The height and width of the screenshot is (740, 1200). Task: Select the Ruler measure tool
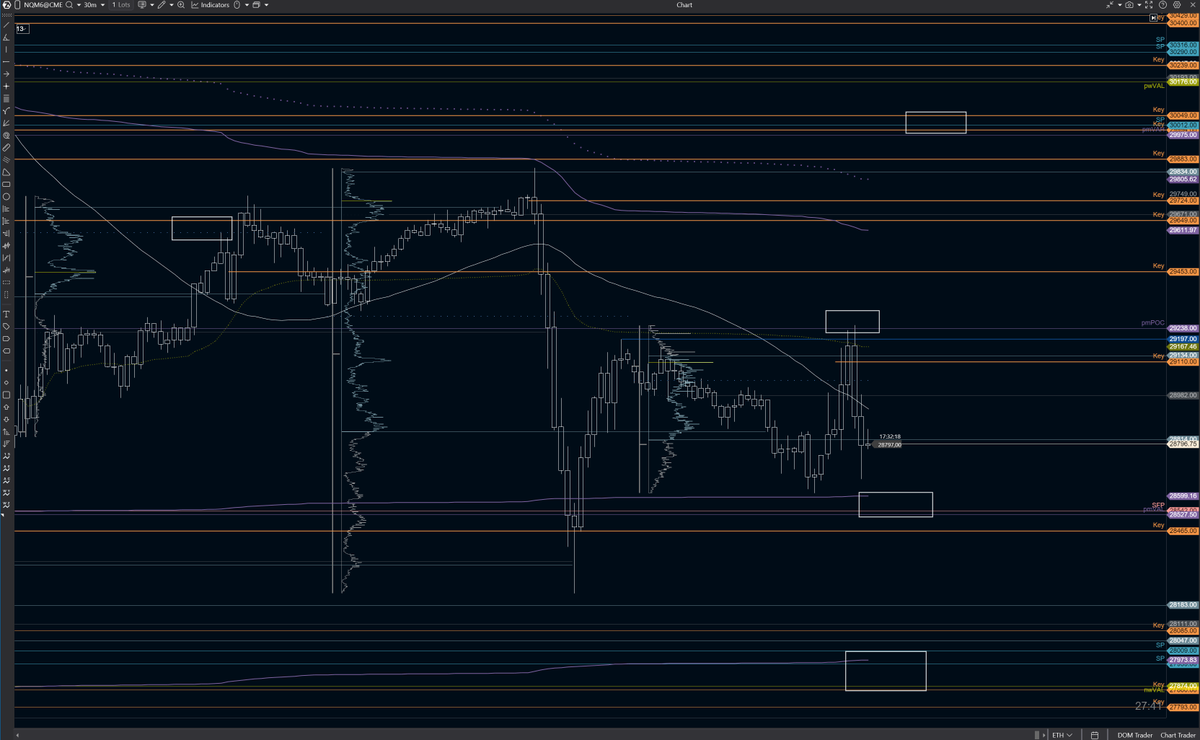coord(7,147)
